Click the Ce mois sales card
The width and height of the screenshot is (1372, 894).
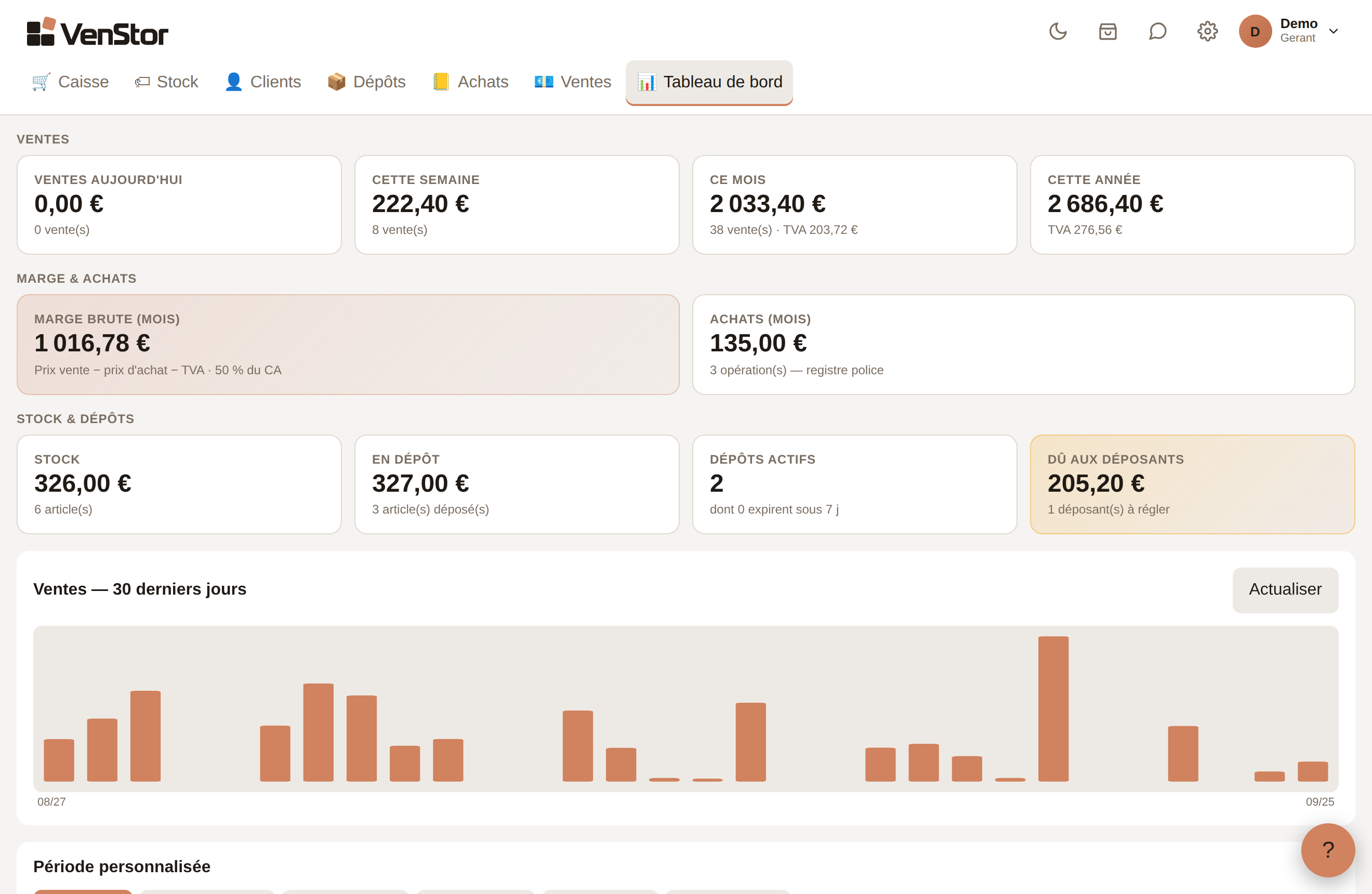855,205
